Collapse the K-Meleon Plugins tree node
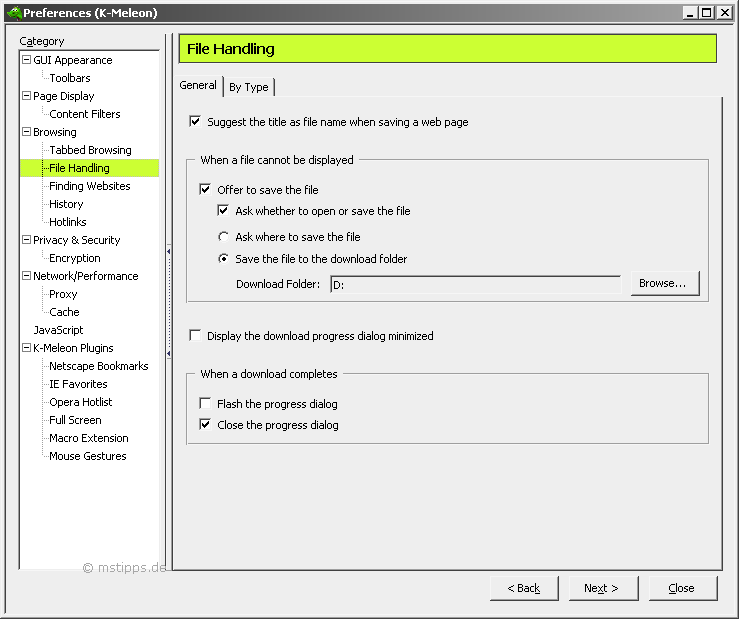Image resolution: width=739 pixels, height=619 pixels. (26, 347)
